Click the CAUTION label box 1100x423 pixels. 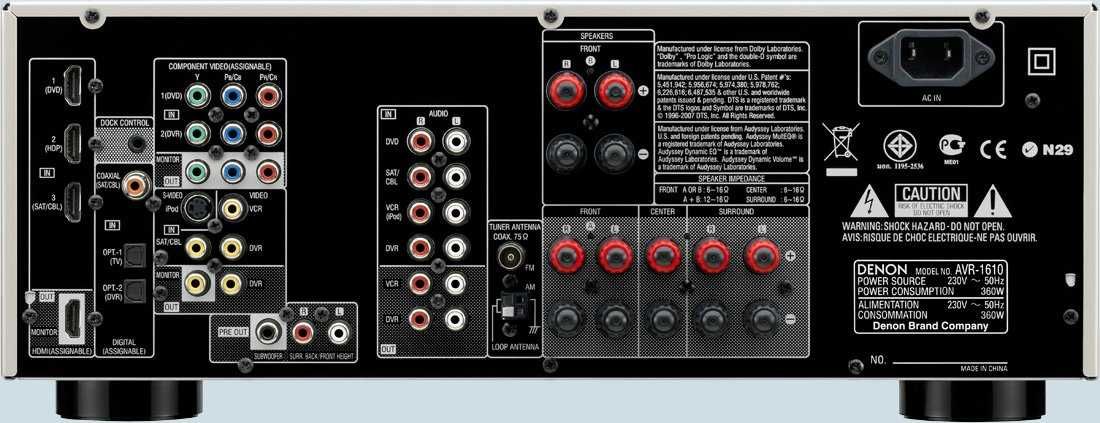(931, 200)
